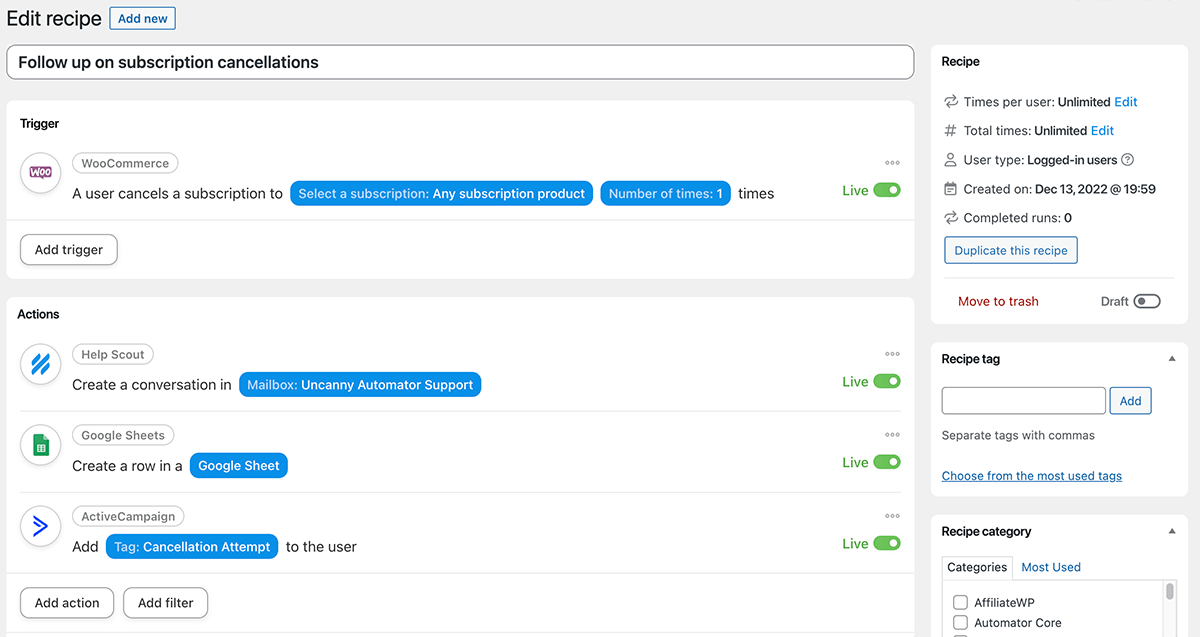
Task: Toggle the ActiveCampaign action Live switch
Action: [x=887, y=543]
